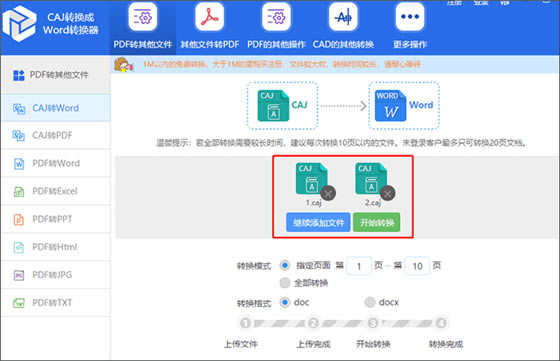This screenshot has width=560, height=361.
Task: Open the 其他文件转PDF Acrobat icon
Action: click(210, 17)
